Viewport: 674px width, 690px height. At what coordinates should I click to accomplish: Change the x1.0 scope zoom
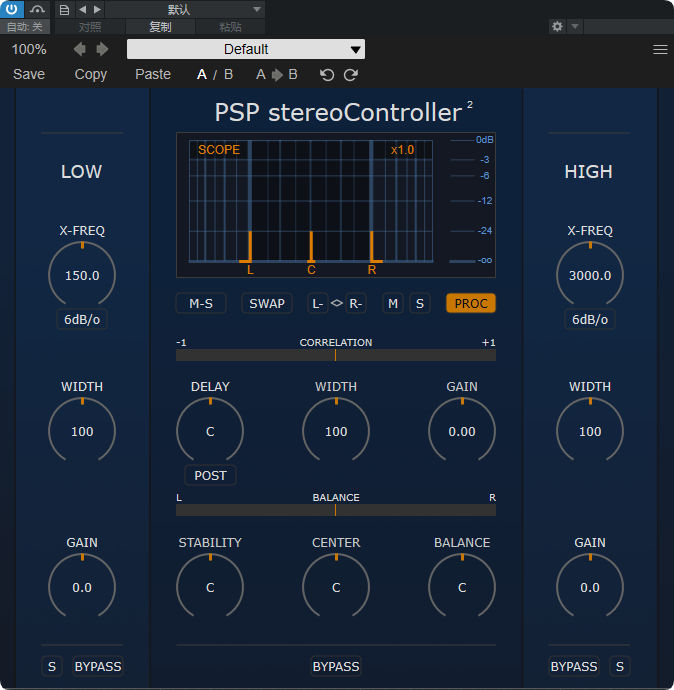(402, 150)
